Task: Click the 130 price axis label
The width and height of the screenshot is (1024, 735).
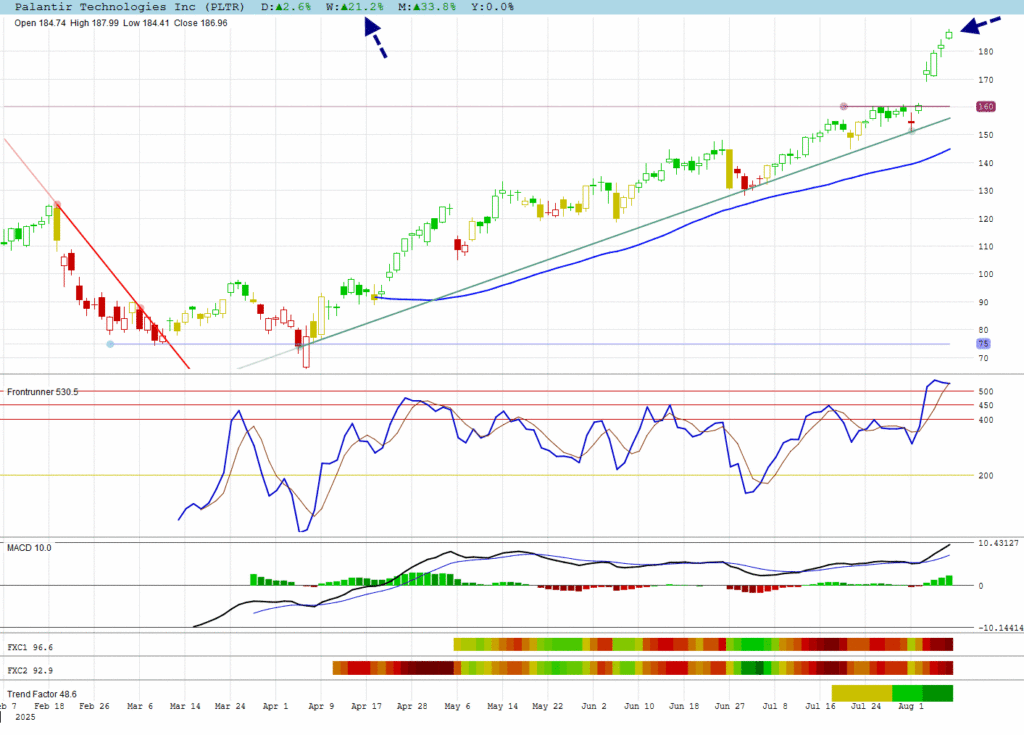Action: [985, 191]
